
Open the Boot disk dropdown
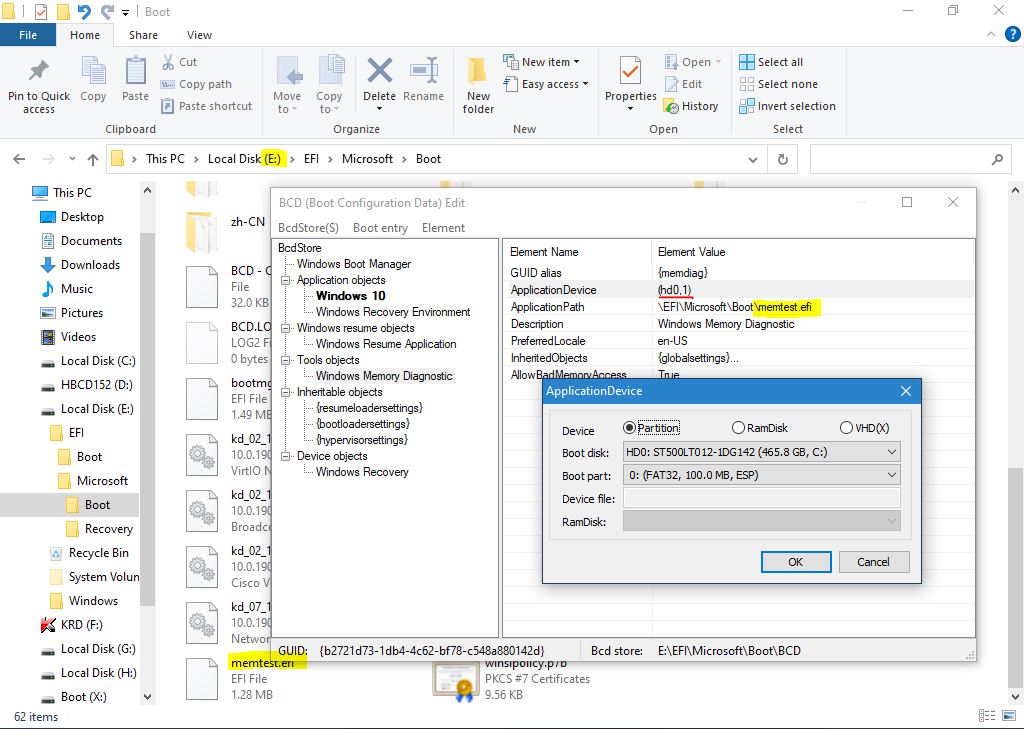coord(761,452)
